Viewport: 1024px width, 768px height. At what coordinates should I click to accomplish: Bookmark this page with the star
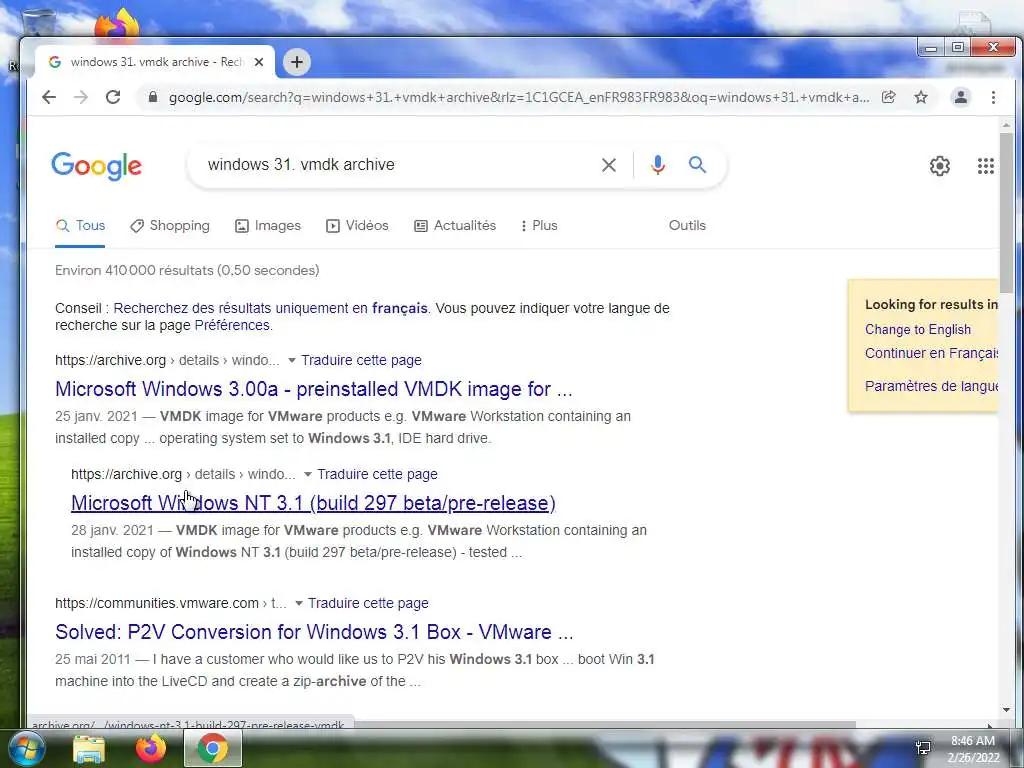921,97
